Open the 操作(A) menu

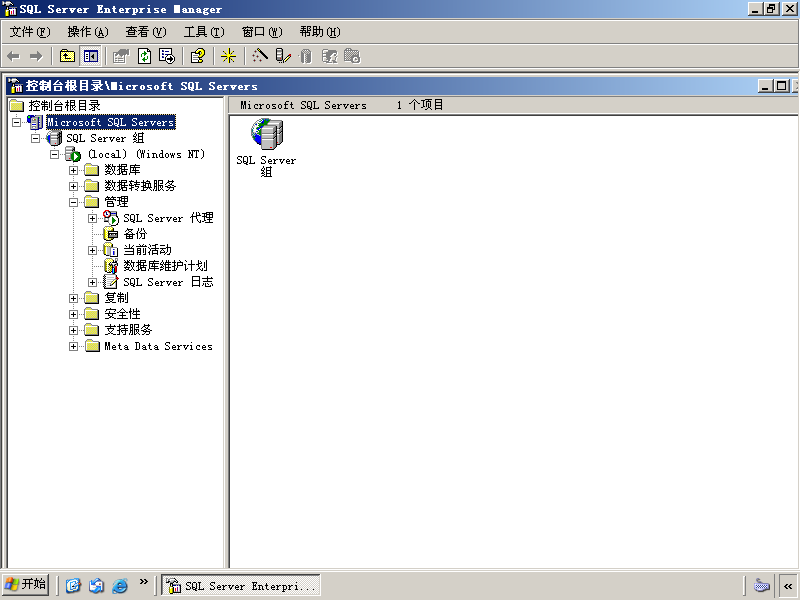[88, 32]
